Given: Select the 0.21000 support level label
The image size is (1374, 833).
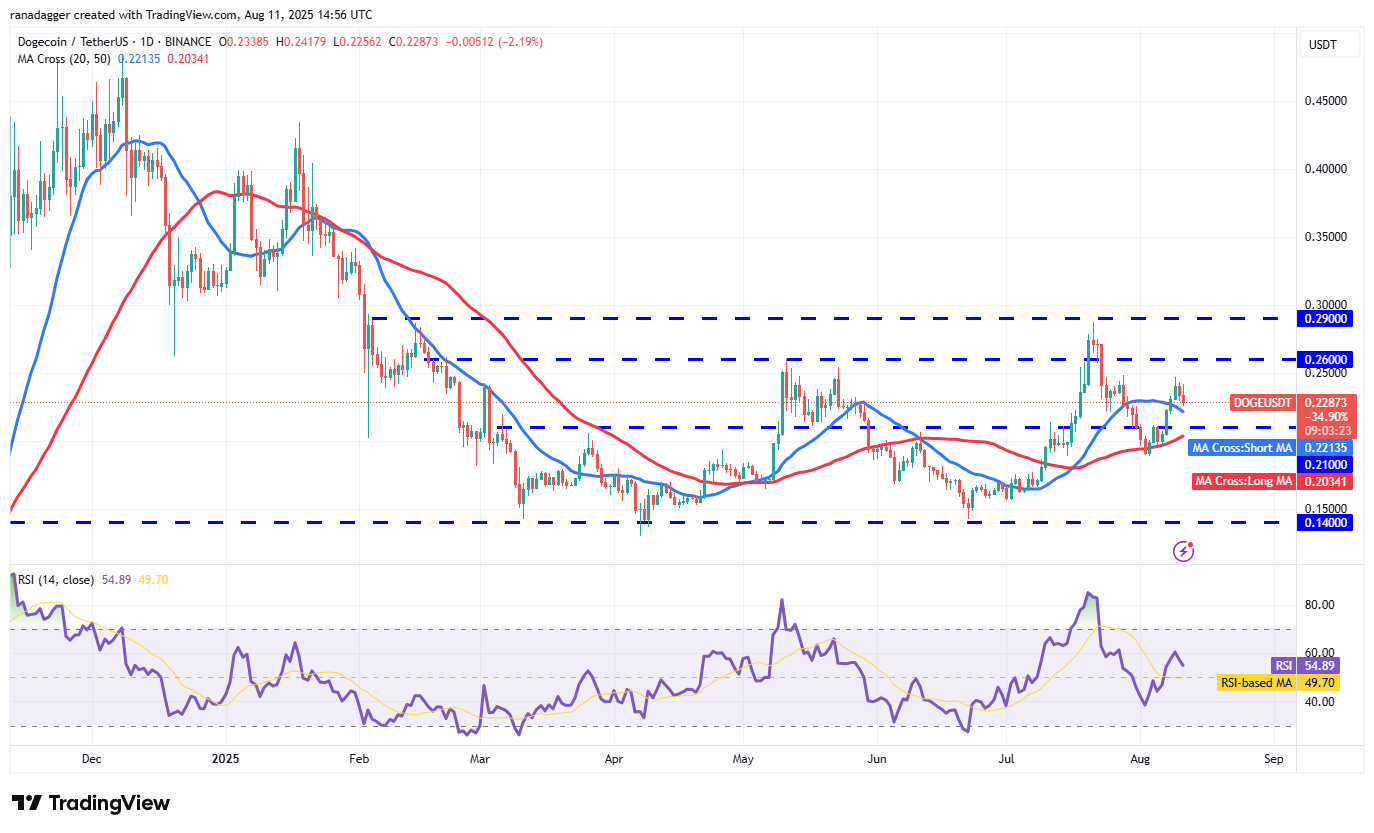Looking at the screenshot, I should tap(1324, 464).
